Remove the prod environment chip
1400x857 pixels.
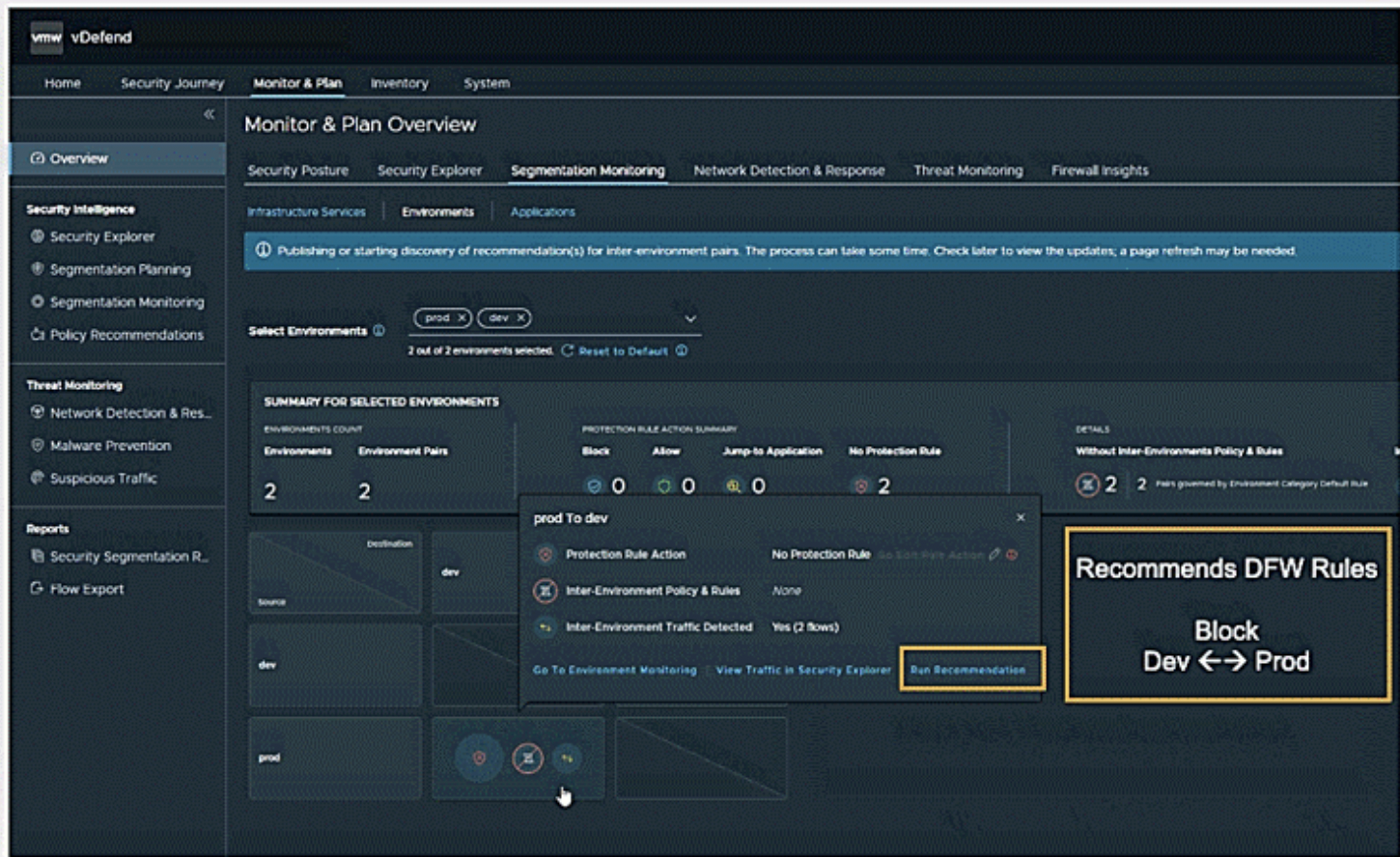(x=462, y=318)
